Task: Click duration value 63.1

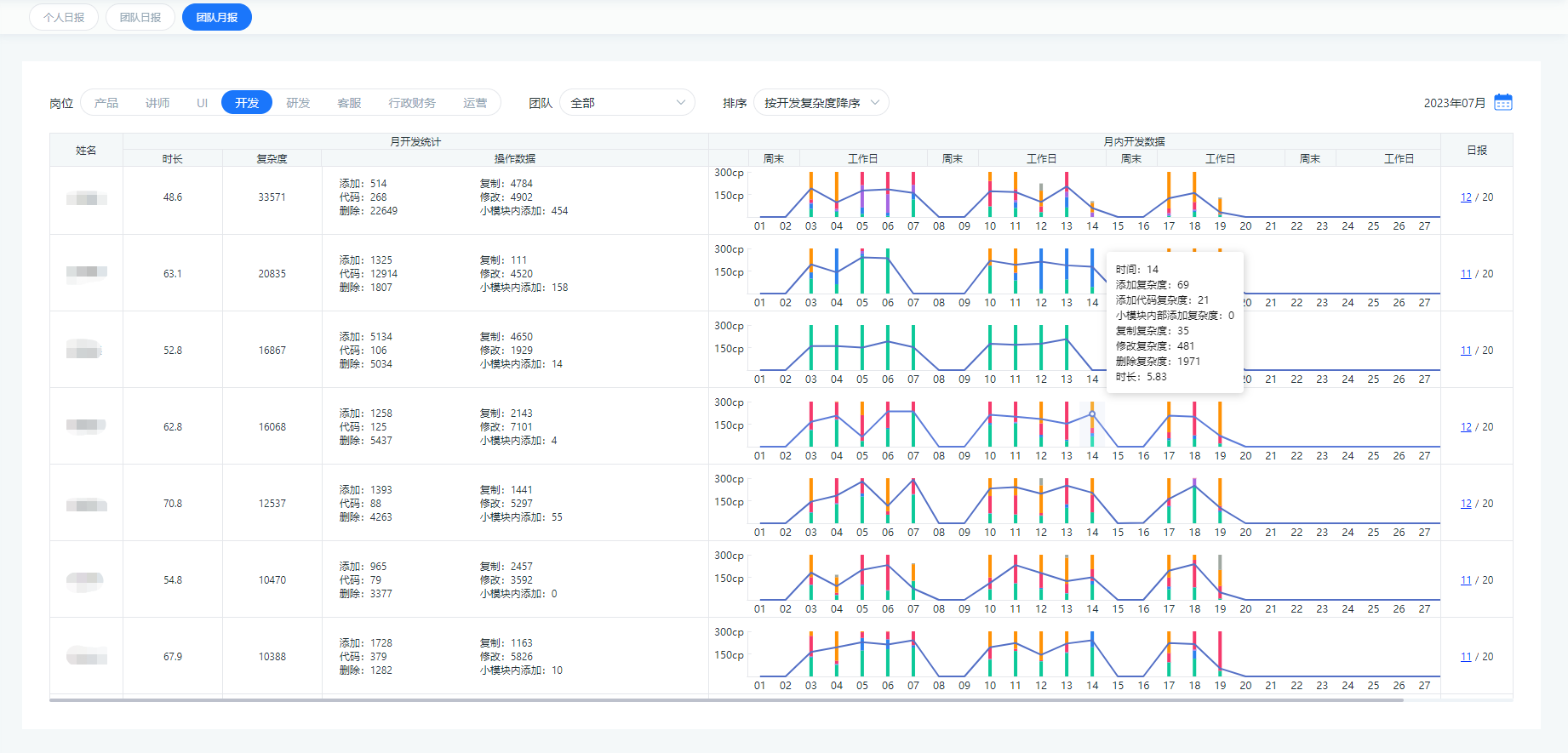Action: (x=173, y=274)
